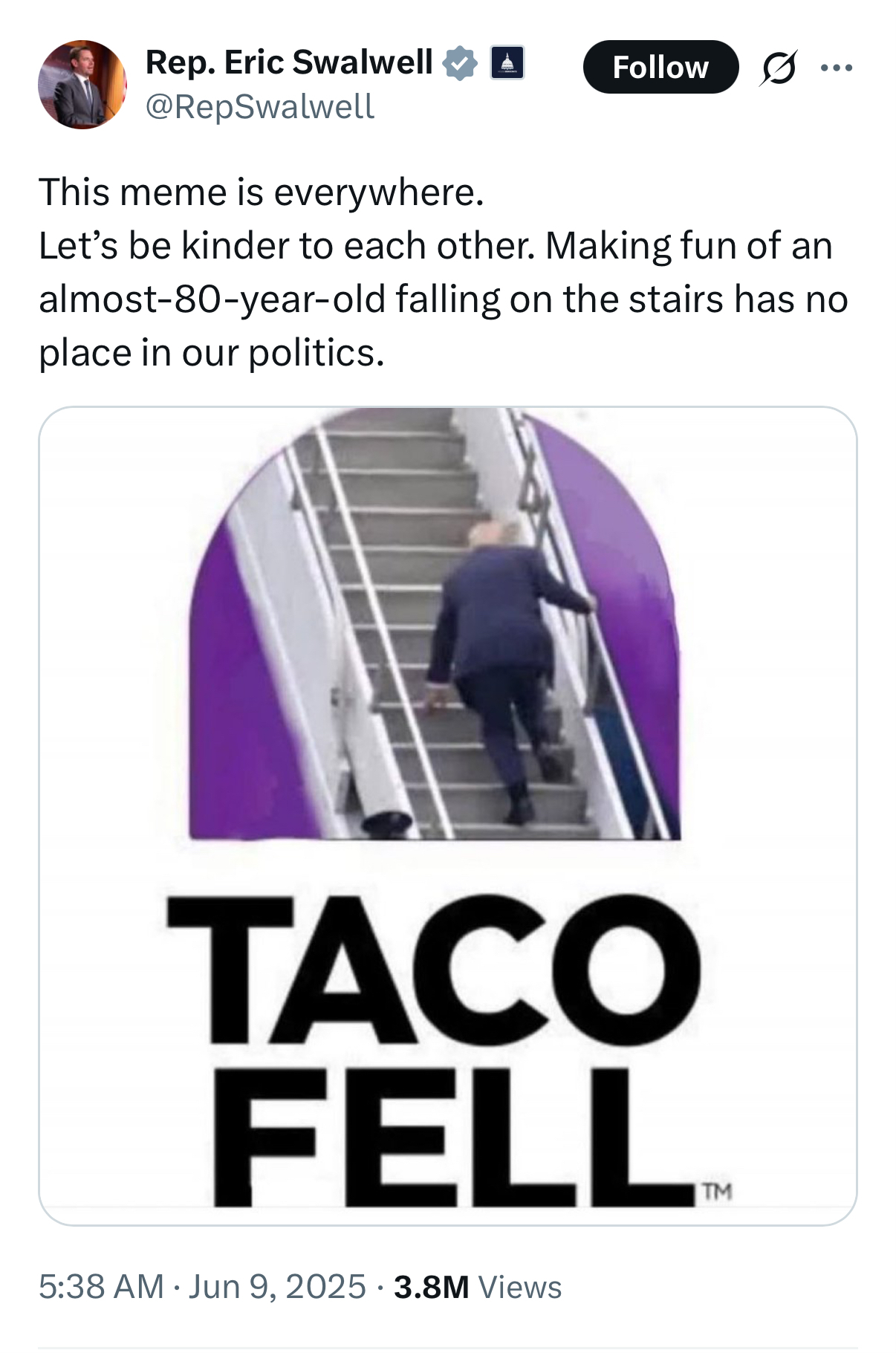Click the "place in our politics." text
The height and width of the screenshot is (1353, 896).
(x=212, y=353)
